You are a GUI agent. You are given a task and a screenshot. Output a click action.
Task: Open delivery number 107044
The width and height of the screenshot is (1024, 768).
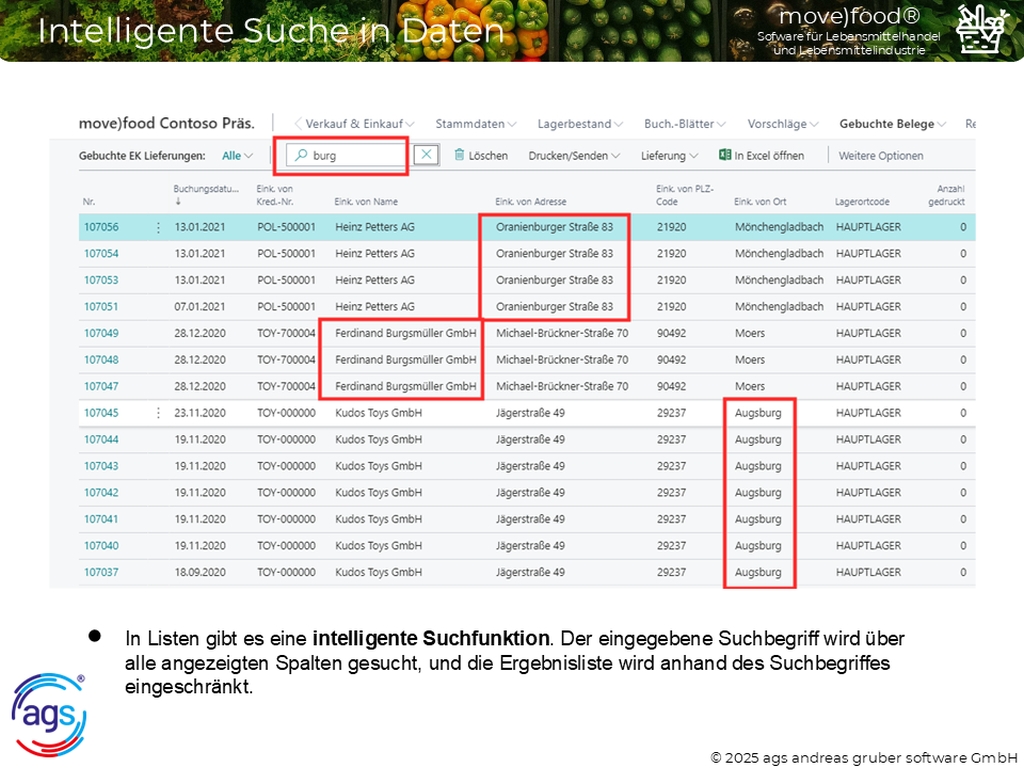101,440
